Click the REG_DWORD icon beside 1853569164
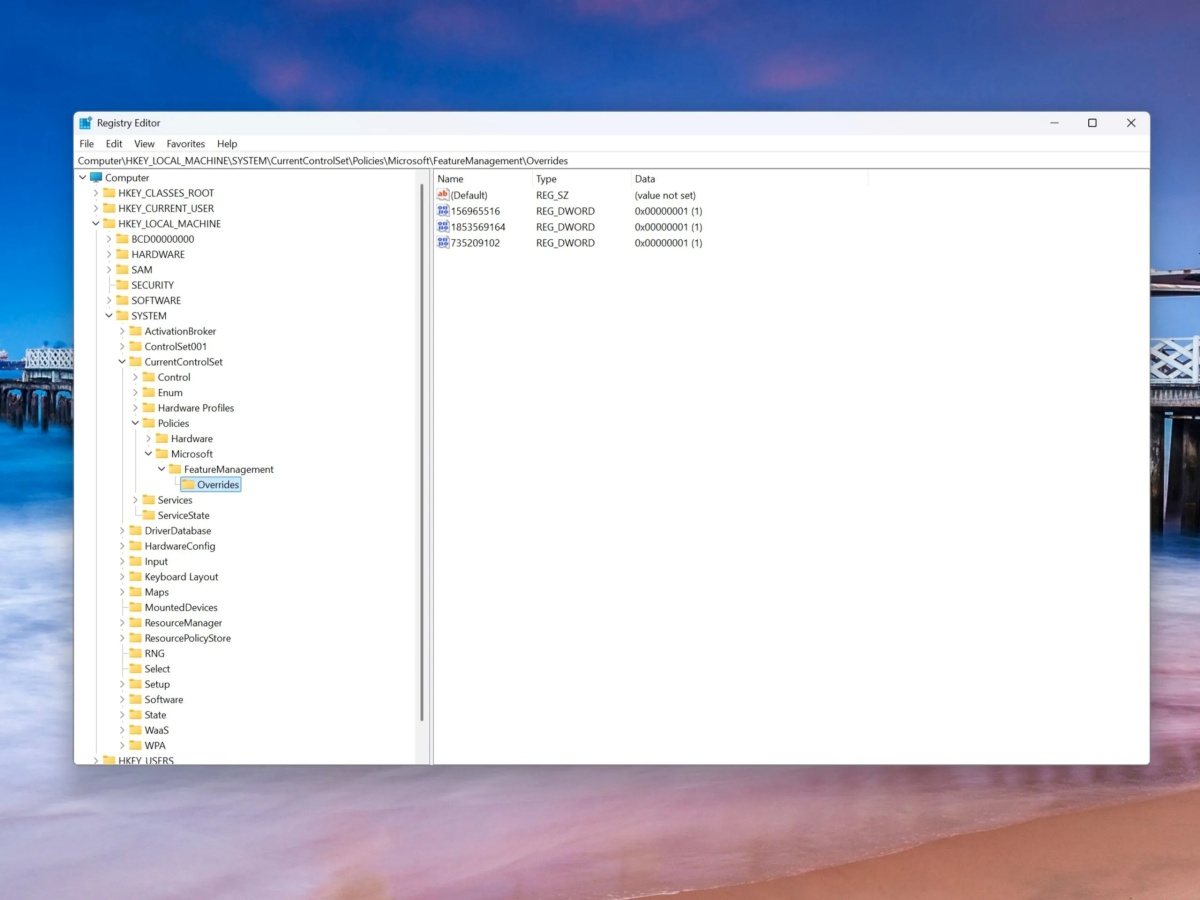 click(x=442, y=227)
